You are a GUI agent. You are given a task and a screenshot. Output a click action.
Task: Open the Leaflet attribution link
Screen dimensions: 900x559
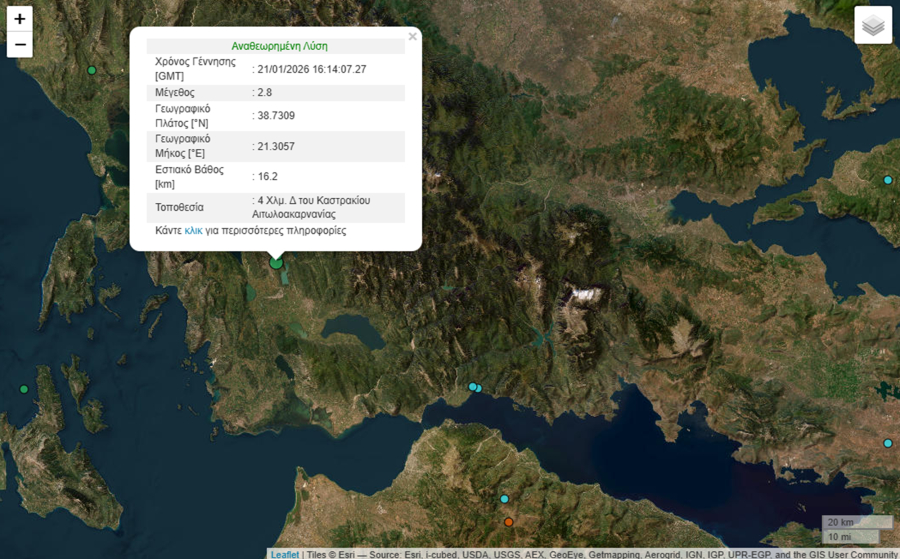click(285, 554)
